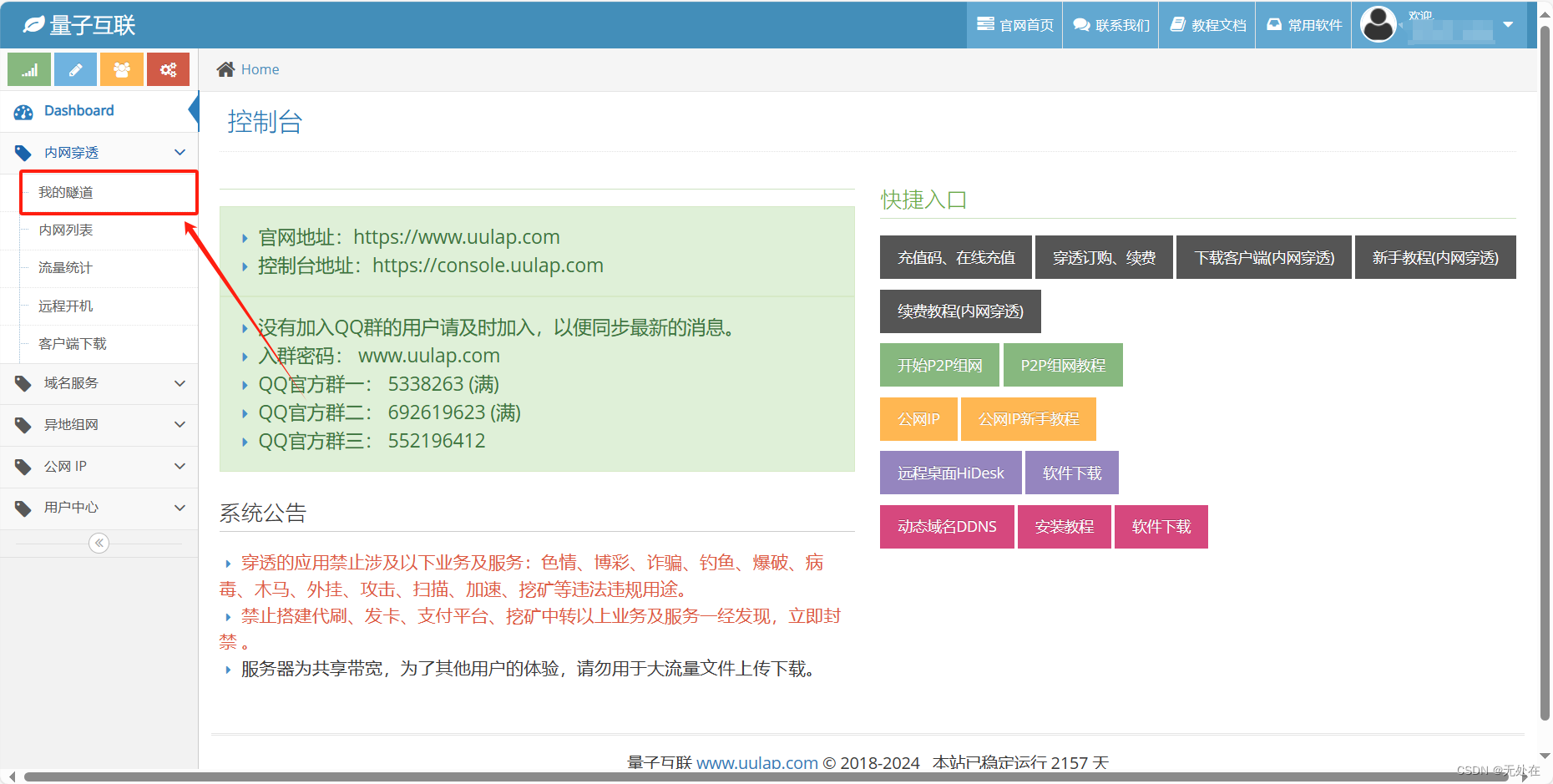This screenshot has width=1553, height=784.
Task: Click the orange 公网IP button
Action: click(x=918, y=419)
